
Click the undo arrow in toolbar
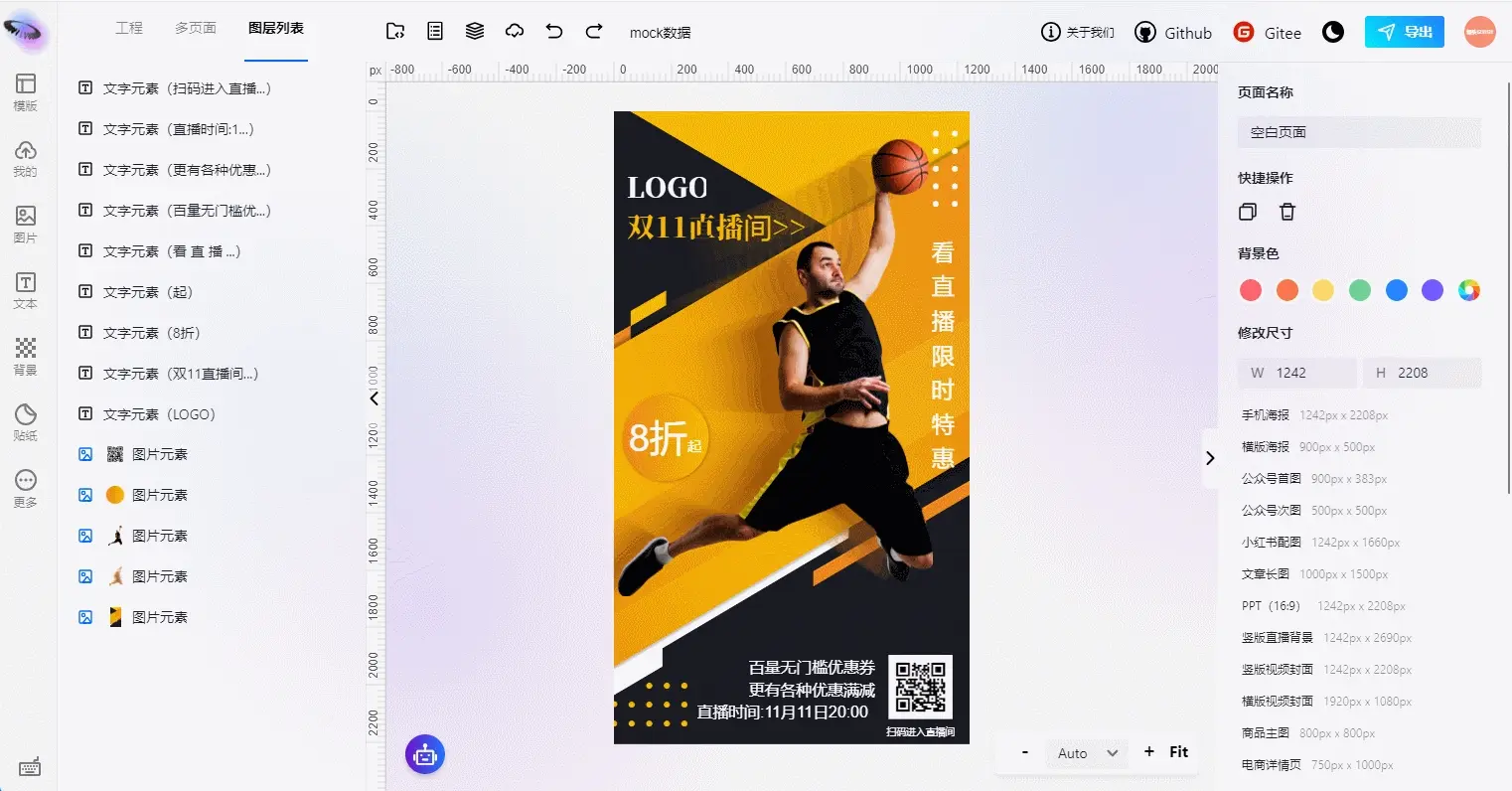pos(554,32)
